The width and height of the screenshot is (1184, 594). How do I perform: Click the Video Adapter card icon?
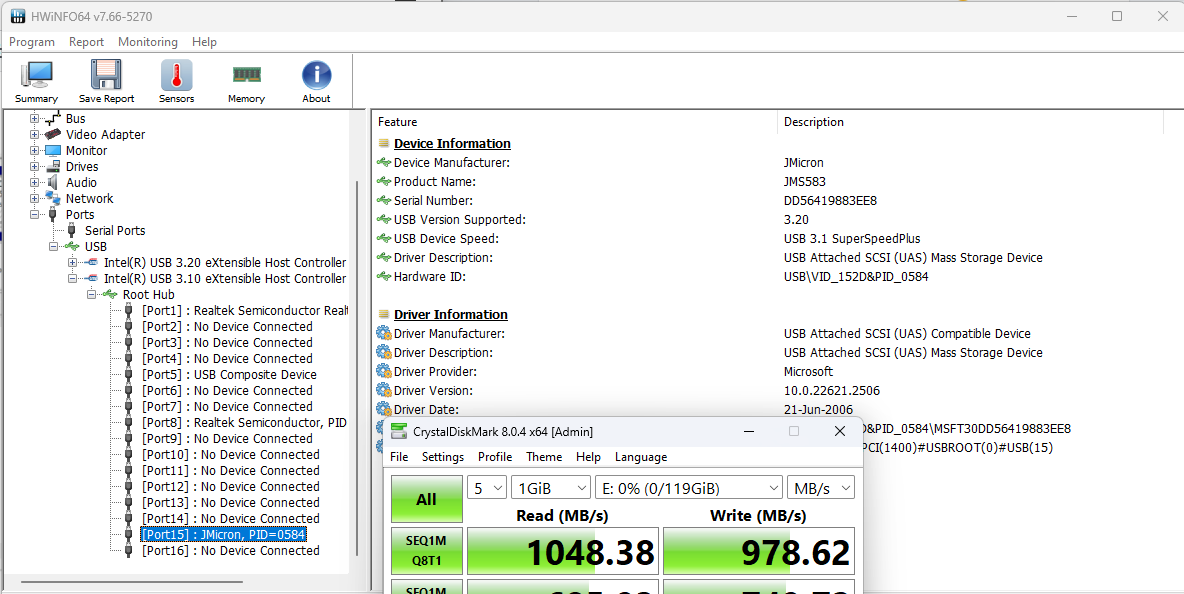click(53, 134)
